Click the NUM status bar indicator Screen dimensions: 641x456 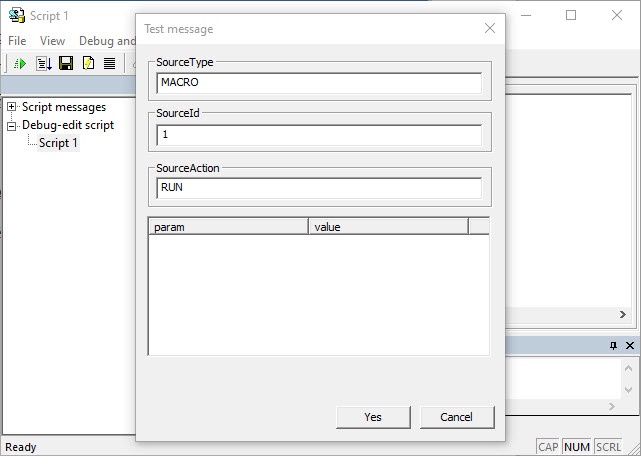[x=577, y=447]
